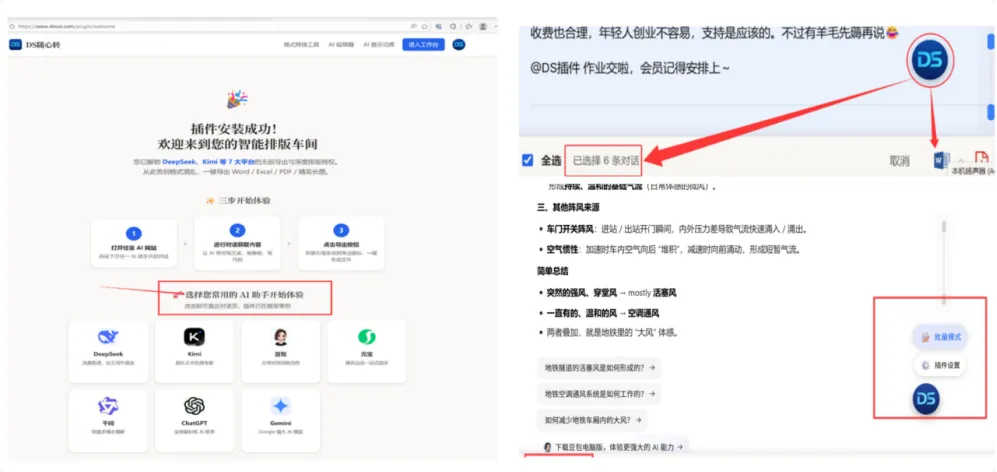The image size is (997, 472).
Task: Open the Gemini assistant card
Action: point(280,420)
